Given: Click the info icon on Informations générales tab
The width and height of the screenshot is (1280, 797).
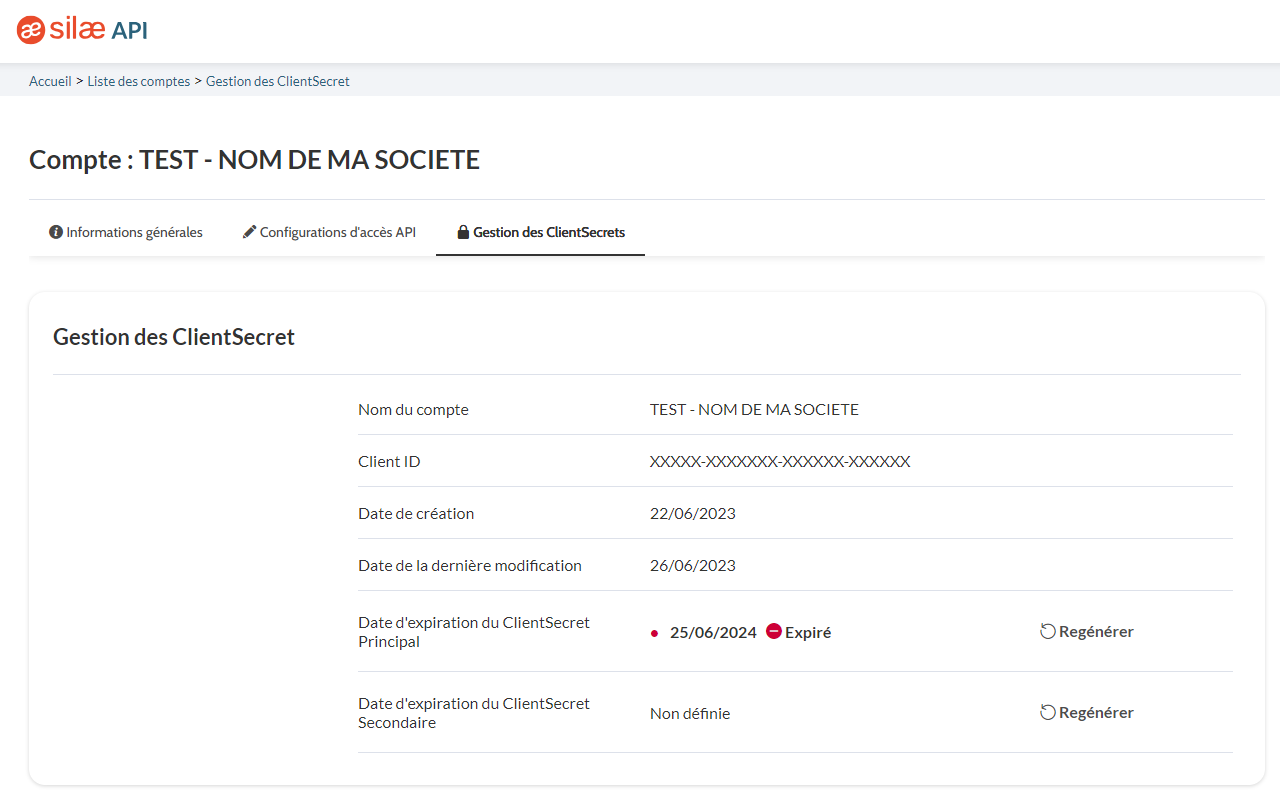Looking at the screenshot, I should (x=55, y=231).
